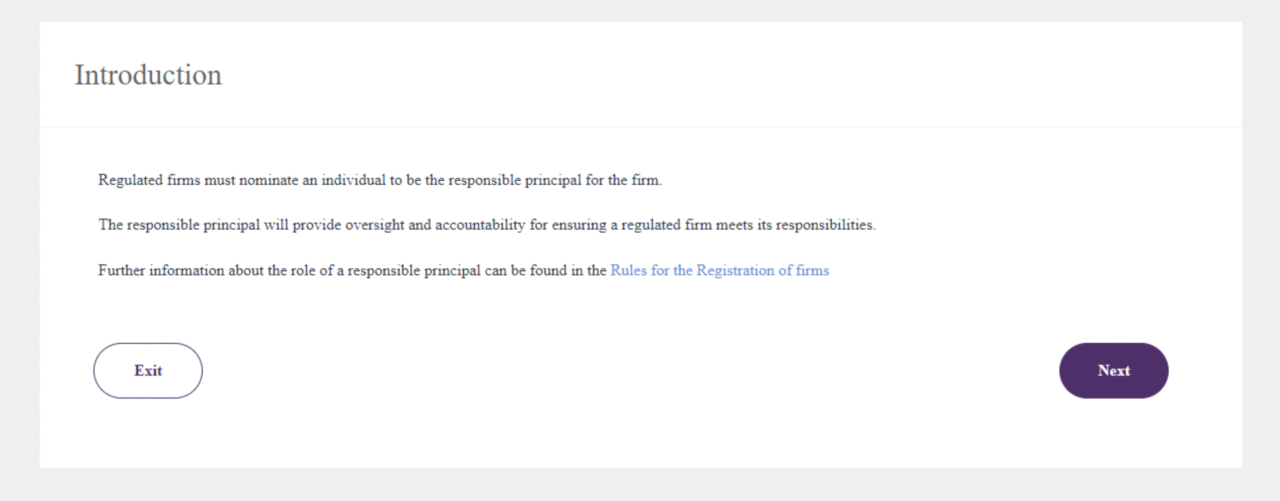Click the Introduction heading
The width and height of the screenshot is (1280, 501).
tap(148, 75)
